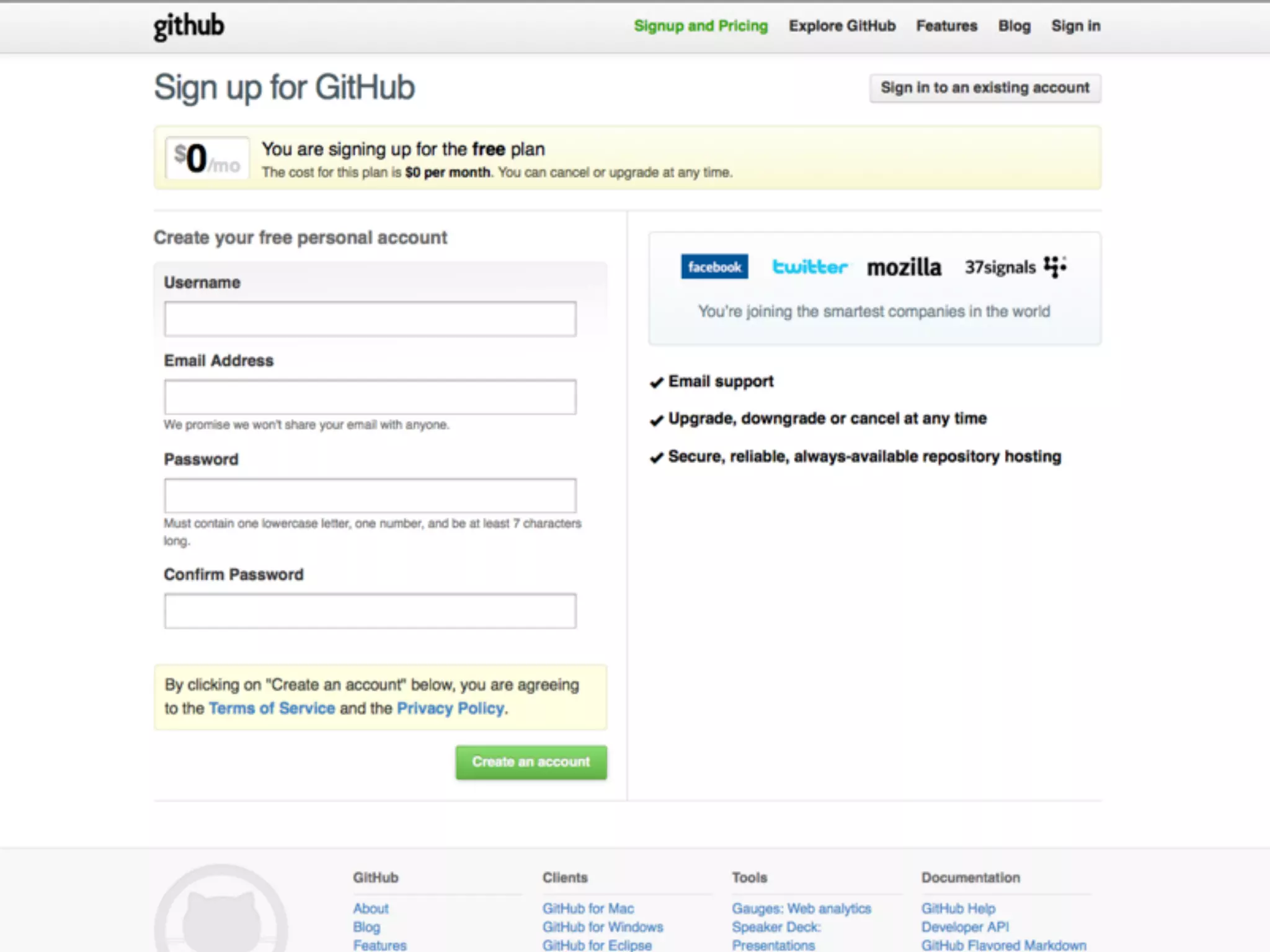Focus the Username input field
Viewport: 1270px width, 952px height.
(370, 319)
